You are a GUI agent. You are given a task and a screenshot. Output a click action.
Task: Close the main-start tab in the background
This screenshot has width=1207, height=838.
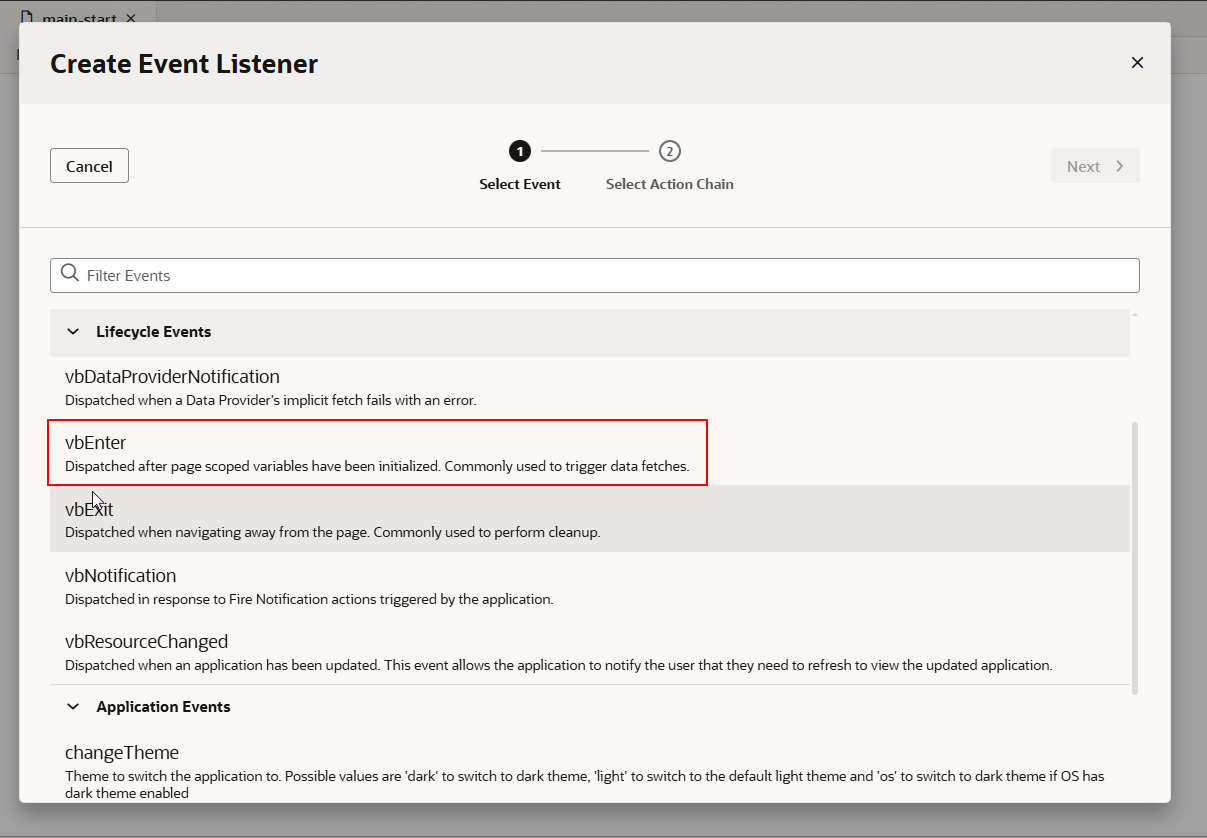131,18
